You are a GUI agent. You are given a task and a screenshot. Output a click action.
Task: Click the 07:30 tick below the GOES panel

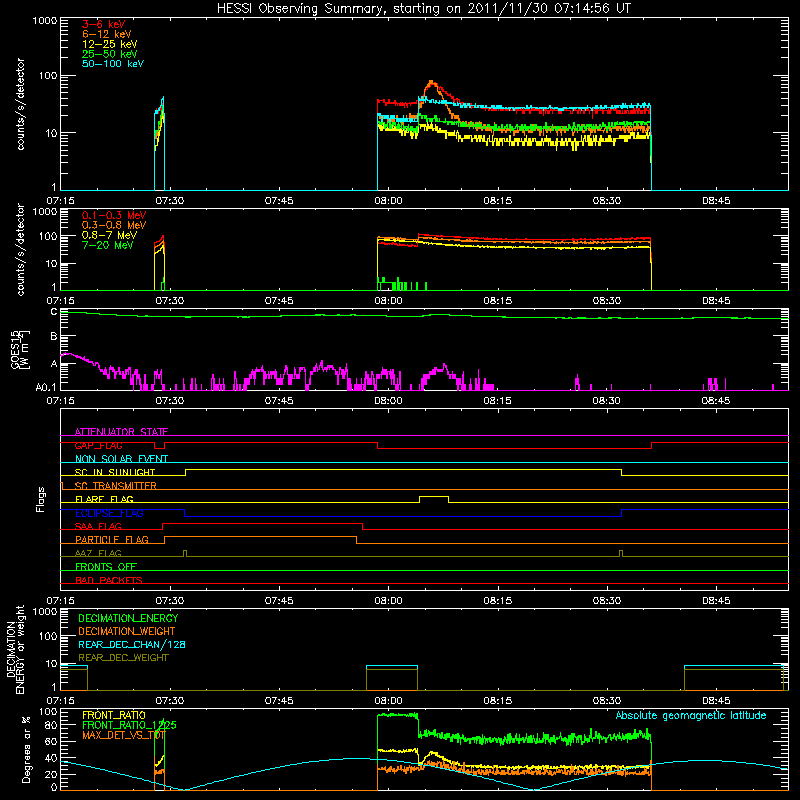click(x=169, y=401)
